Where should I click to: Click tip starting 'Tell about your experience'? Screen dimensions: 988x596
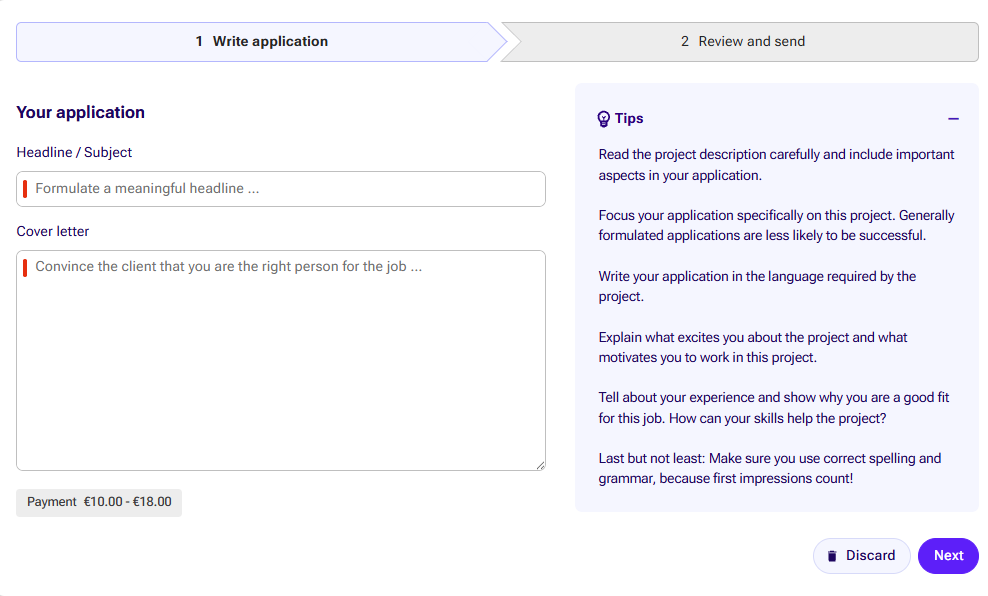(774, 408)
